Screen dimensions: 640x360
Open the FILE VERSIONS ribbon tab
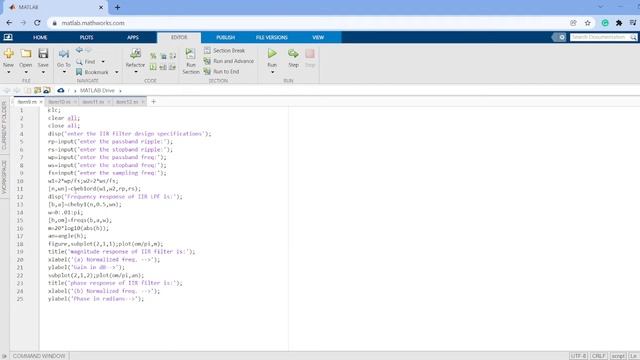click(x=271, y=37)
